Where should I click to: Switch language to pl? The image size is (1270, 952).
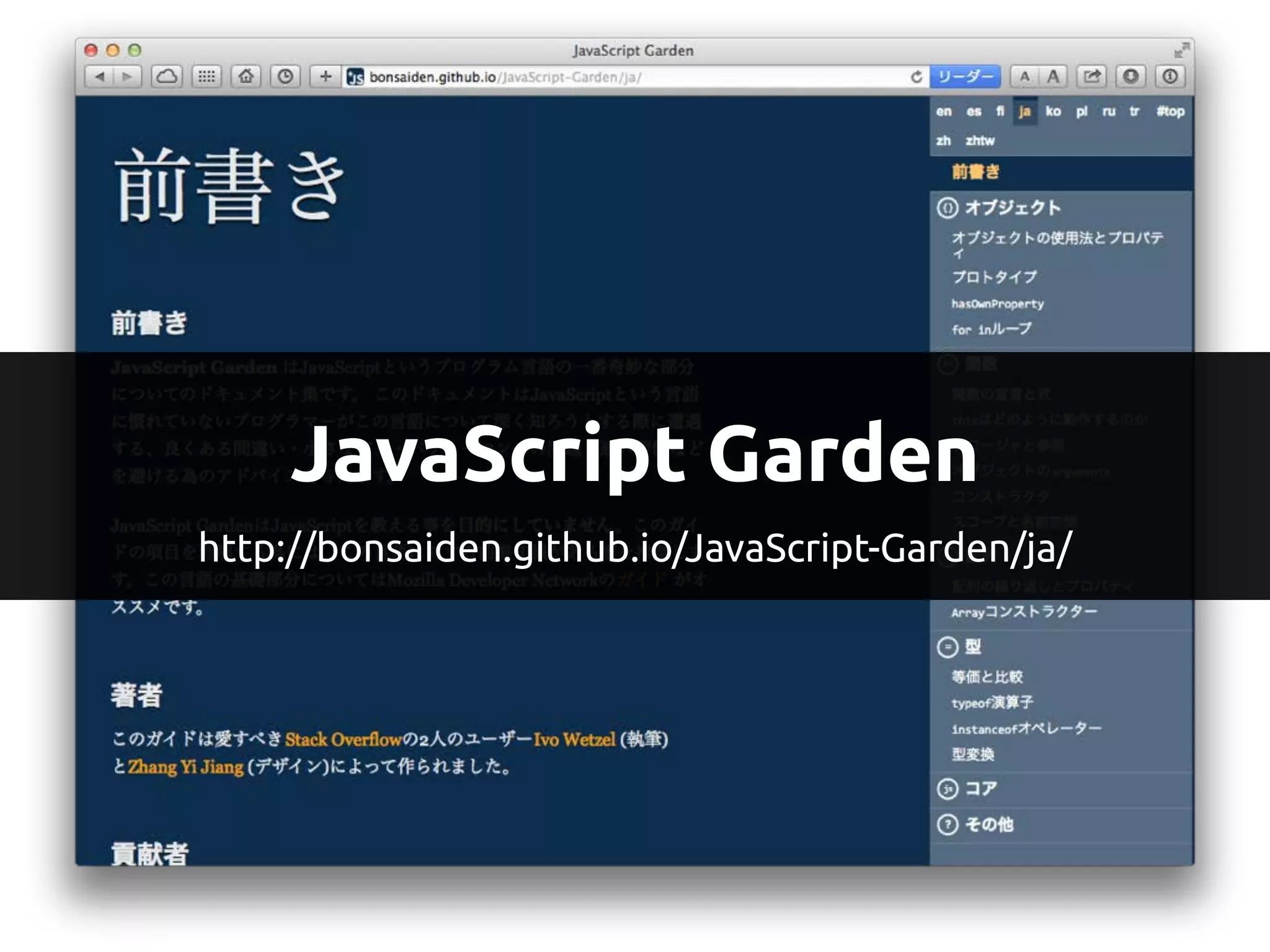[x=1082, y=112]
